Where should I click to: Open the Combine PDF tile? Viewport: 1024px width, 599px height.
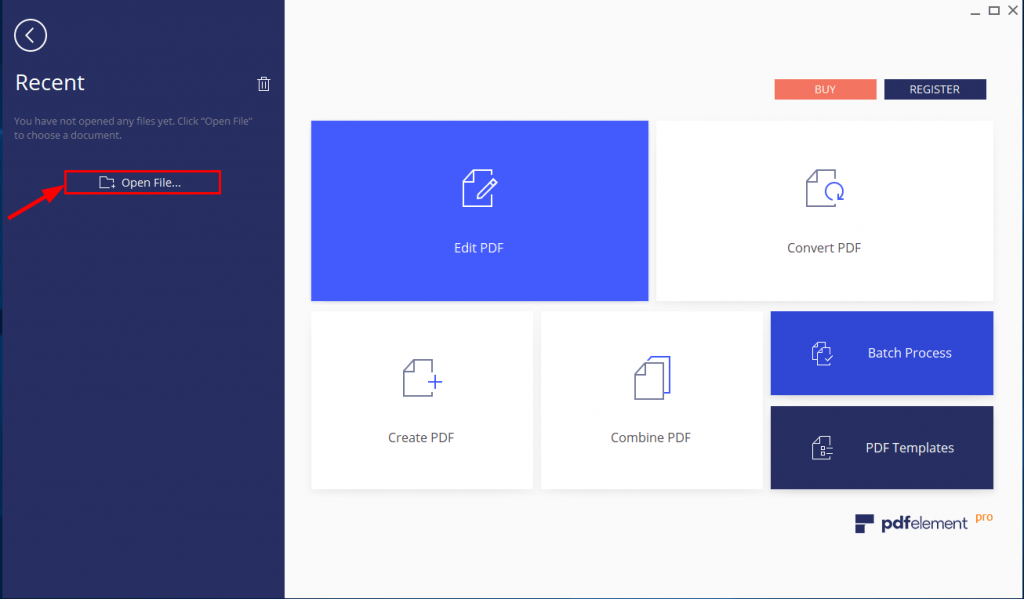coord(652,400)
